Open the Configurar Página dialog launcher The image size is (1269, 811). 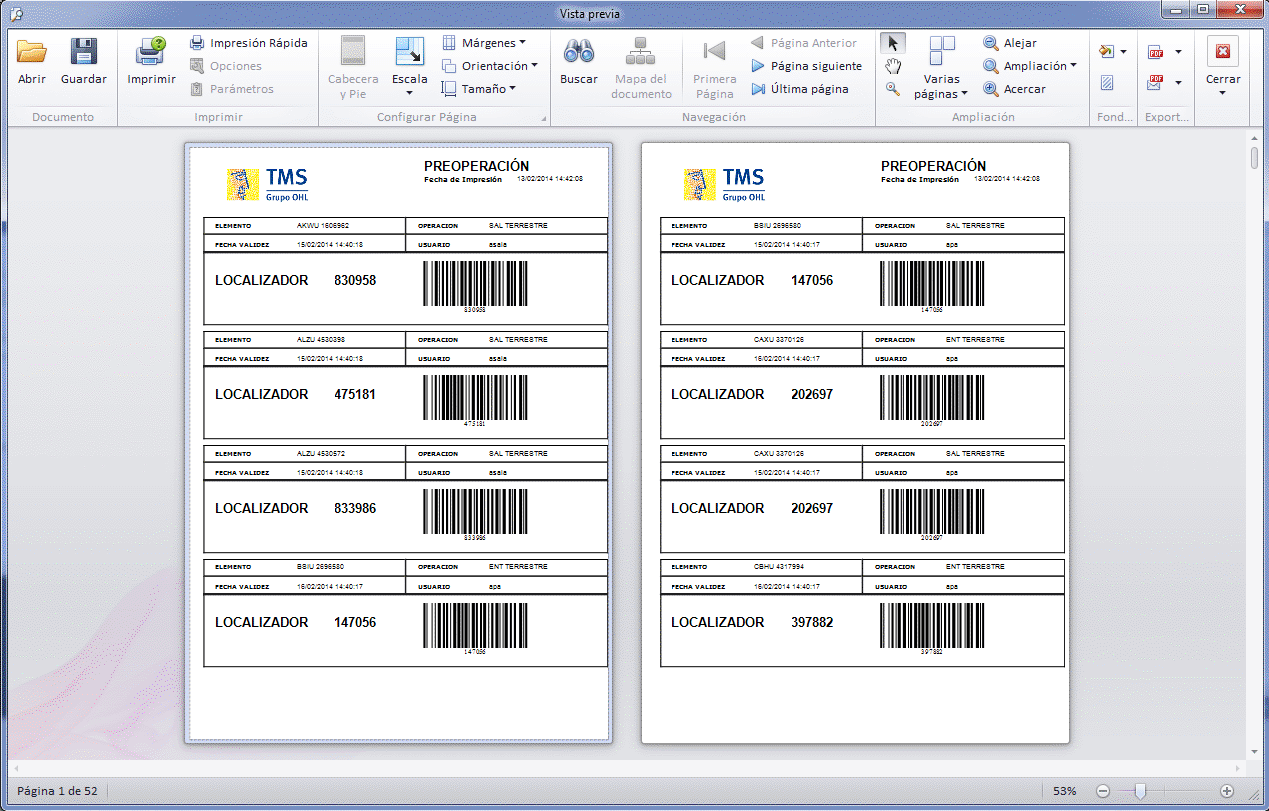click(544, 120)
